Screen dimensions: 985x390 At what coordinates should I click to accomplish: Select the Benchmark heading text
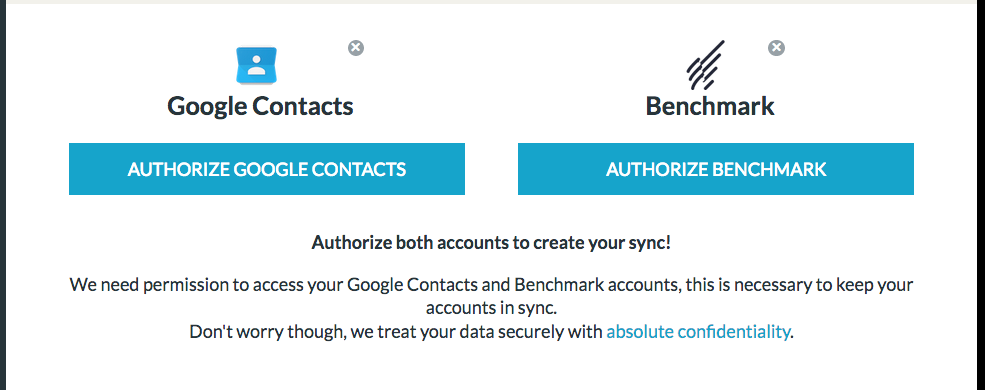click(710, 106)
